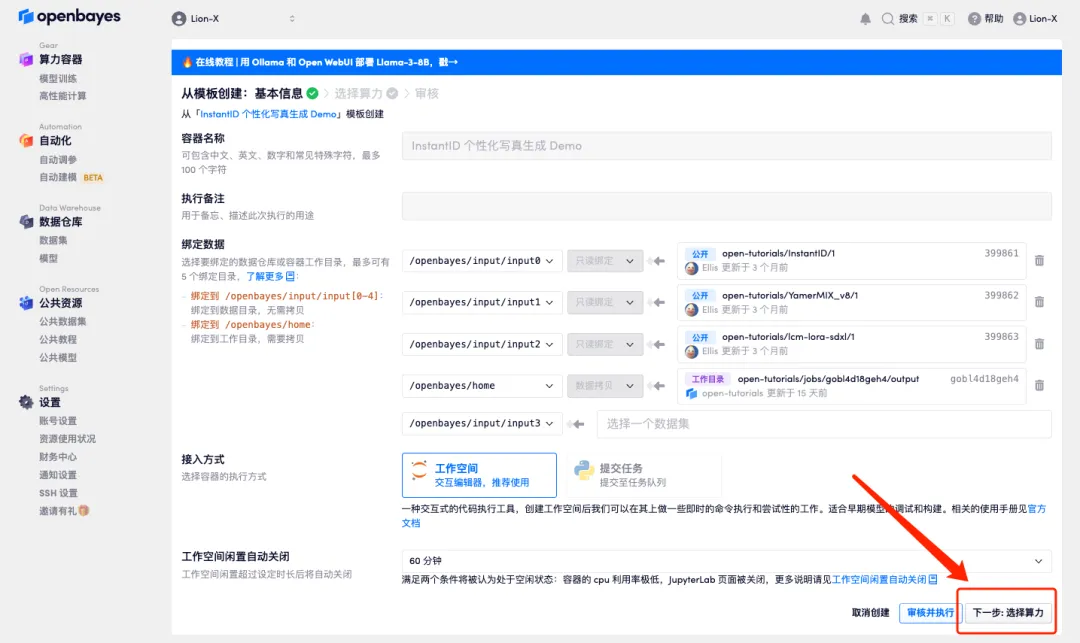The width and height of the screenshot is (1080, 643).
Task: Open 只读绑定 dropdown for input1
Action: 605,302
